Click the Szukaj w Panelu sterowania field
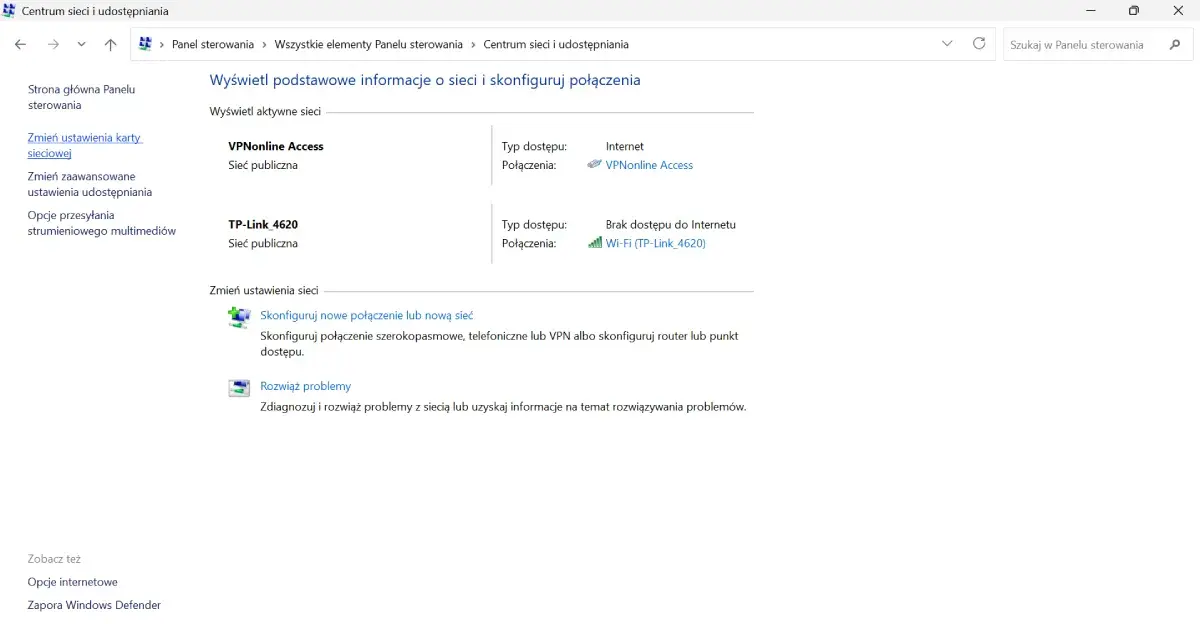The image size is (1200, 624). [x=1086, y=45]
